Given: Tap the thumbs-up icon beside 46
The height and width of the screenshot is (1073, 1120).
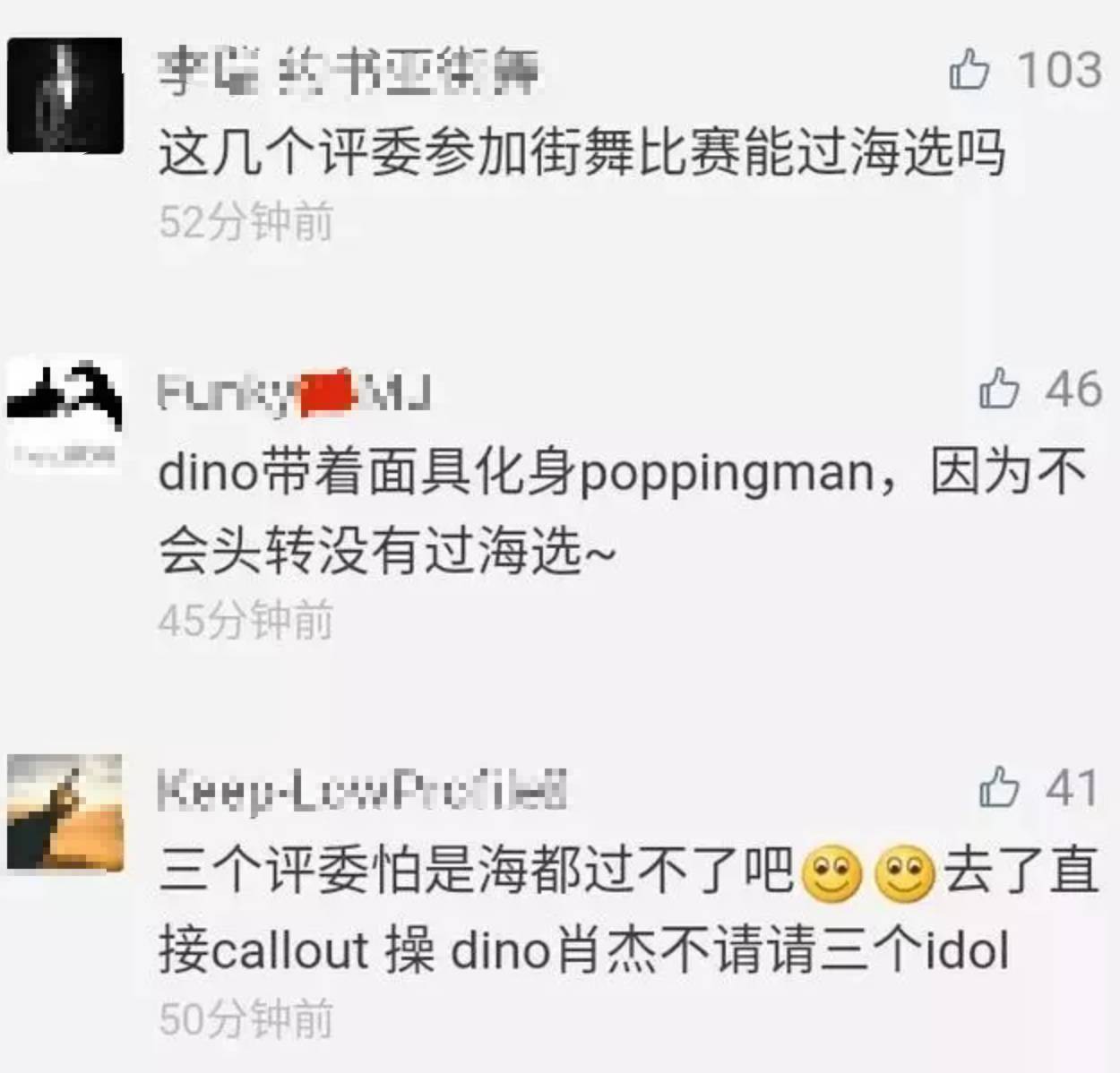Looking at the screenshot, I should (999, 390).
